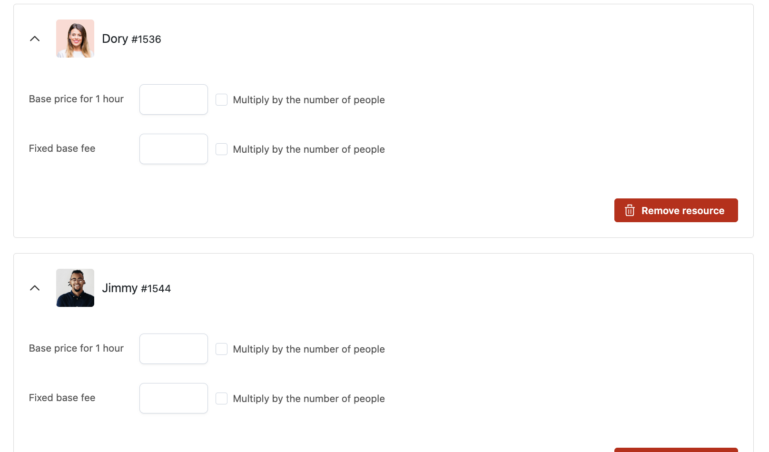Click Jimmy's "Fixed base fee" label
This screenshot has height=452, width=769.
point(62,398)
